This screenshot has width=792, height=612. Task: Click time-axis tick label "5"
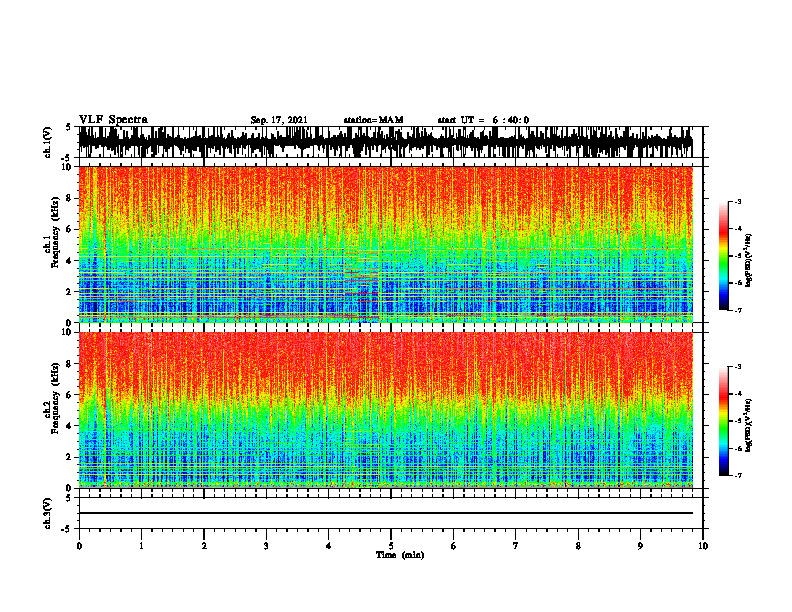click(x=391, y=546)
